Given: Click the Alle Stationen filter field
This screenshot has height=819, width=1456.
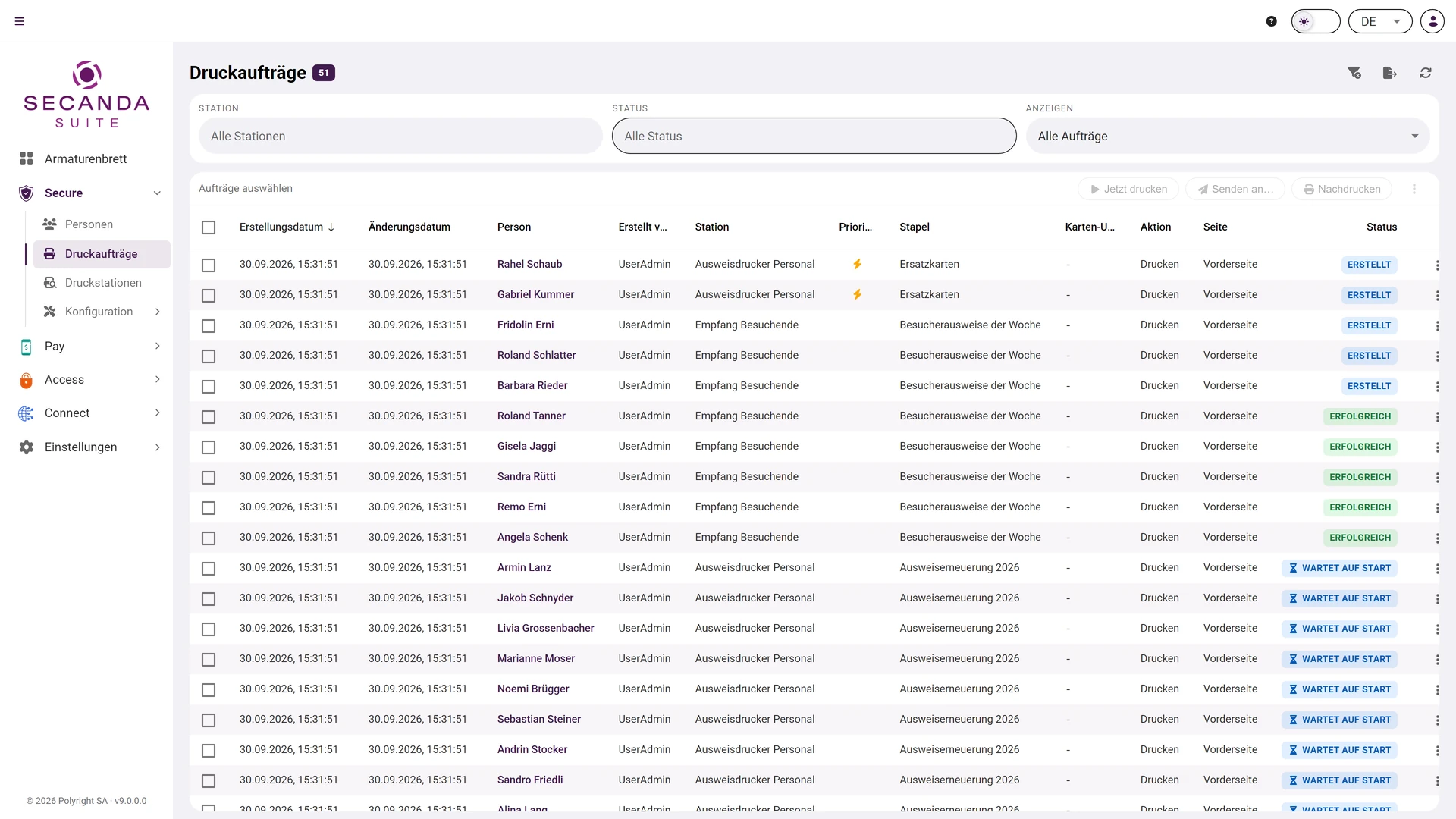Looking at the screenshot, I should point(400,136).
